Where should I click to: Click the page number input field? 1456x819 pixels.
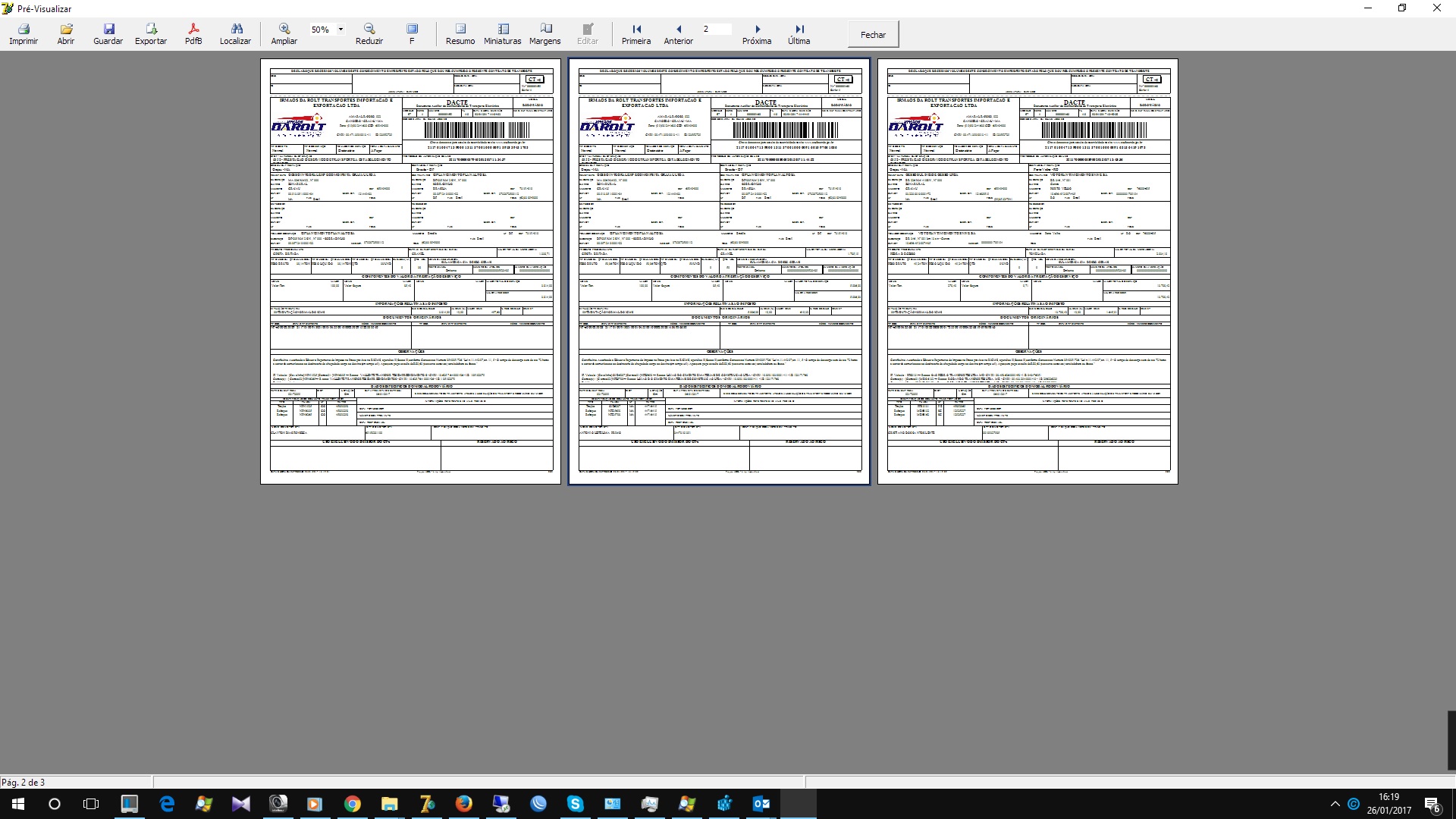coord(716,29)
